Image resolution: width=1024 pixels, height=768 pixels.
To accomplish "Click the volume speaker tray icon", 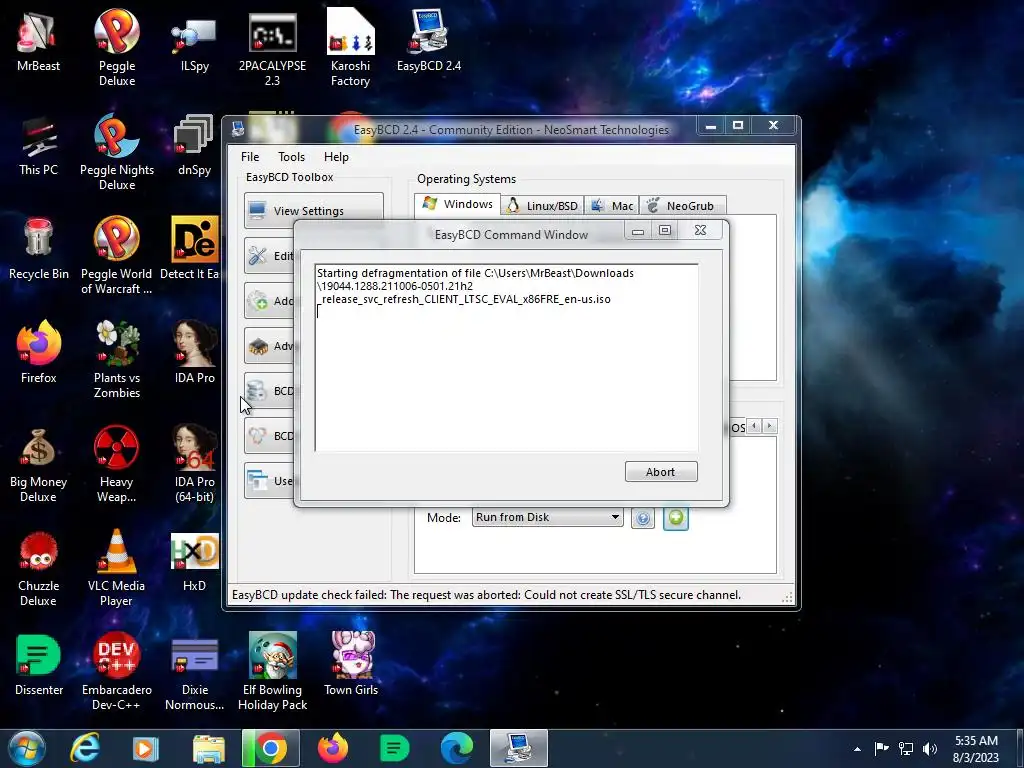I will [929, 748].
